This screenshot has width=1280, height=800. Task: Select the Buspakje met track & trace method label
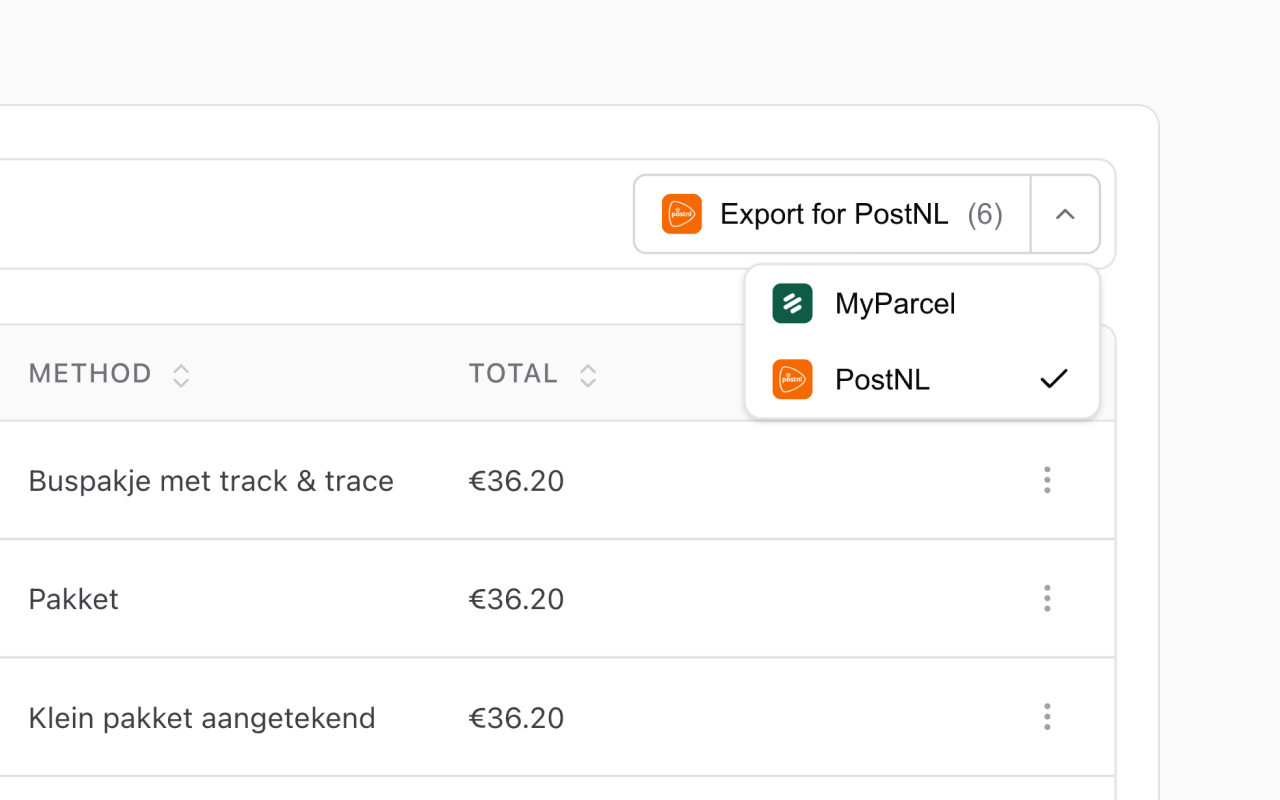[x=211, y=480]
